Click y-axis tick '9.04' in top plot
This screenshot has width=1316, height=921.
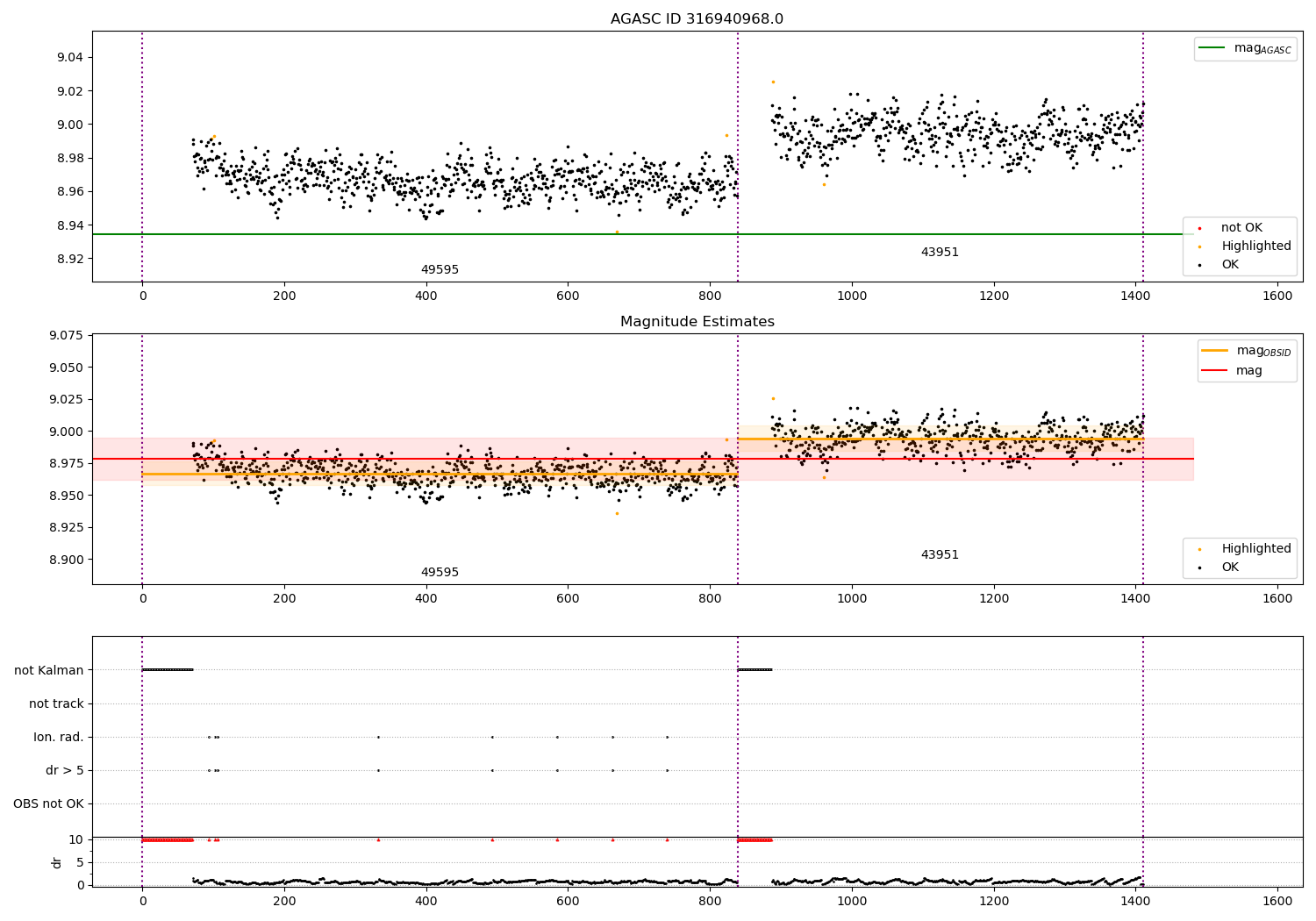coord(69,58)
